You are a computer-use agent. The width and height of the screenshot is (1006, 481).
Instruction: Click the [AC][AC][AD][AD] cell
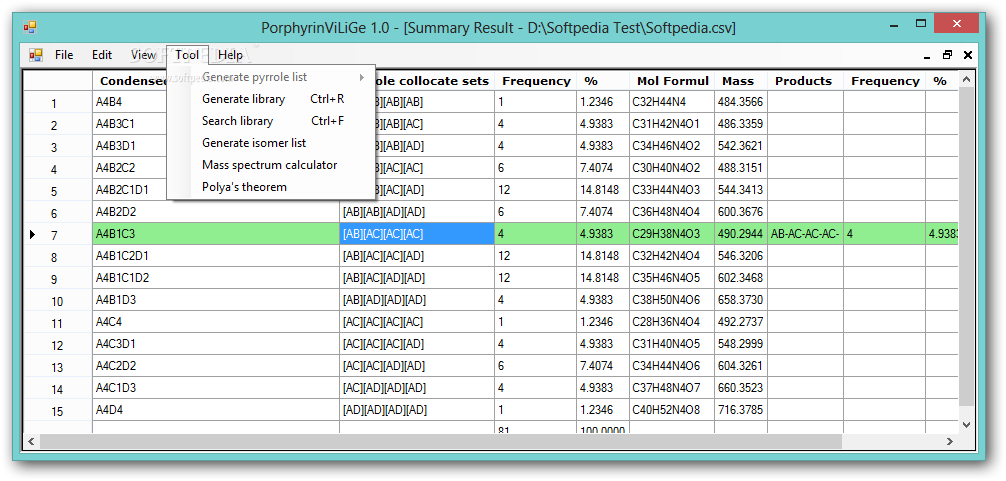[x=417, y=366]
